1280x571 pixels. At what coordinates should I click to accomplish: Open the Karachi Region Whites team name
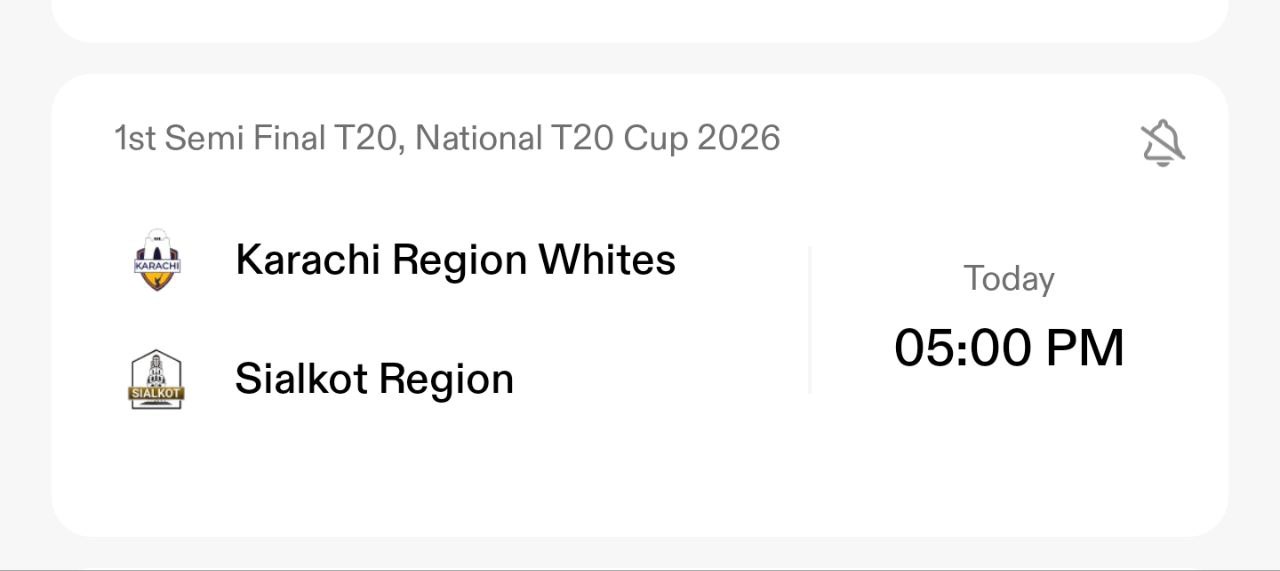click(455, 260)
